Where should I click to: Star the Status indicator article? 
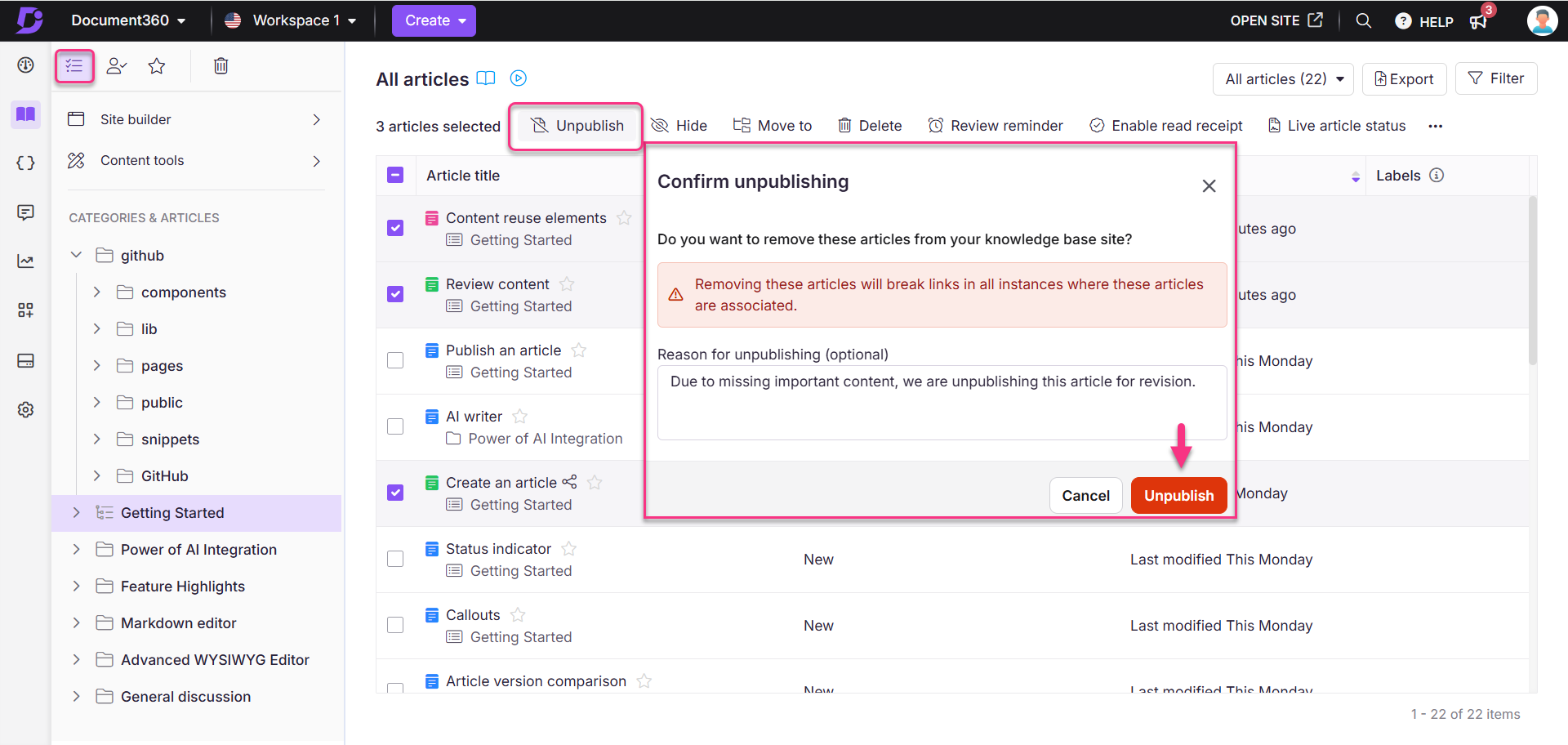(x=569, y=548)
